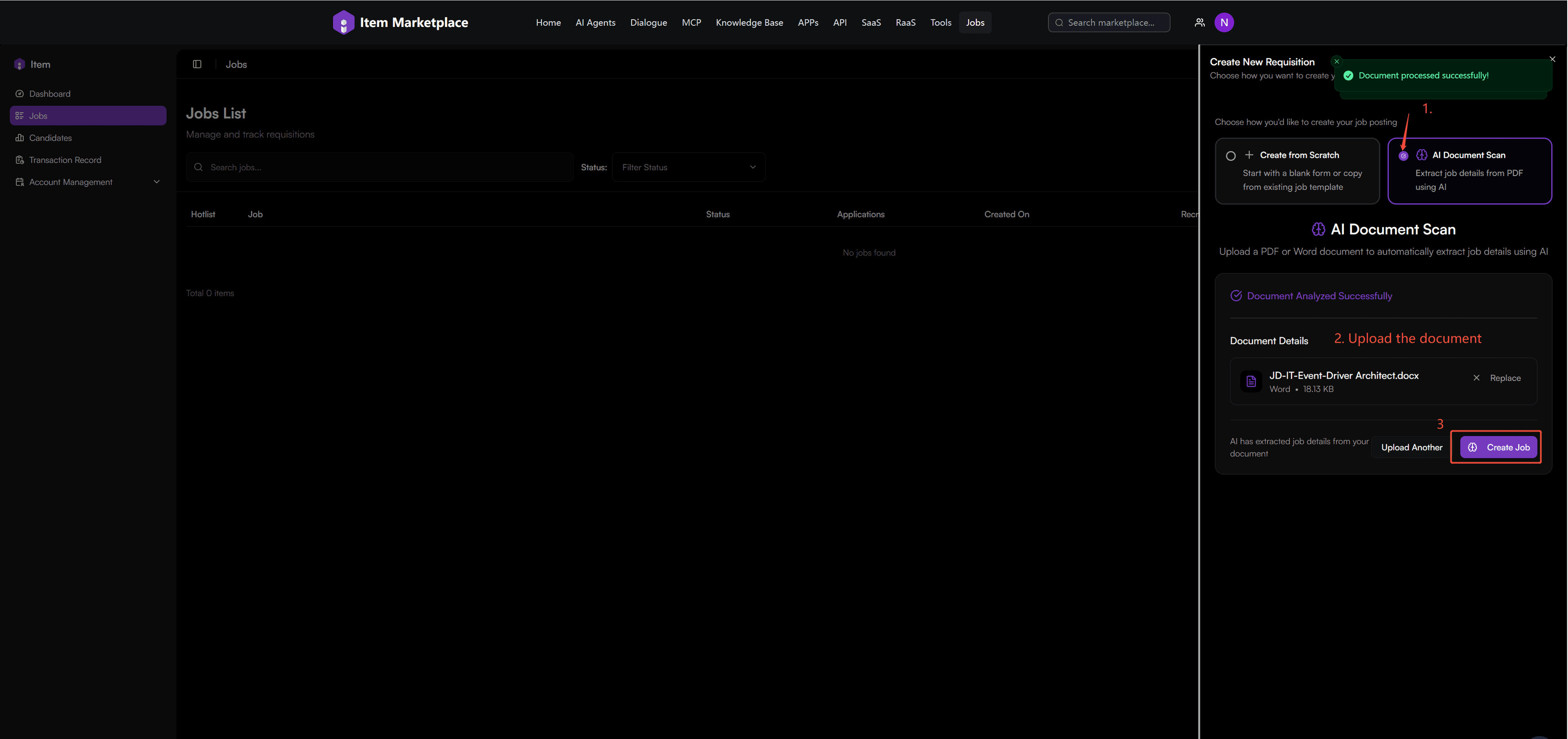This screenshot has height=739, width=1568.
Task: Switch to the Knowledge Base menu
Action: click(749, 22)
